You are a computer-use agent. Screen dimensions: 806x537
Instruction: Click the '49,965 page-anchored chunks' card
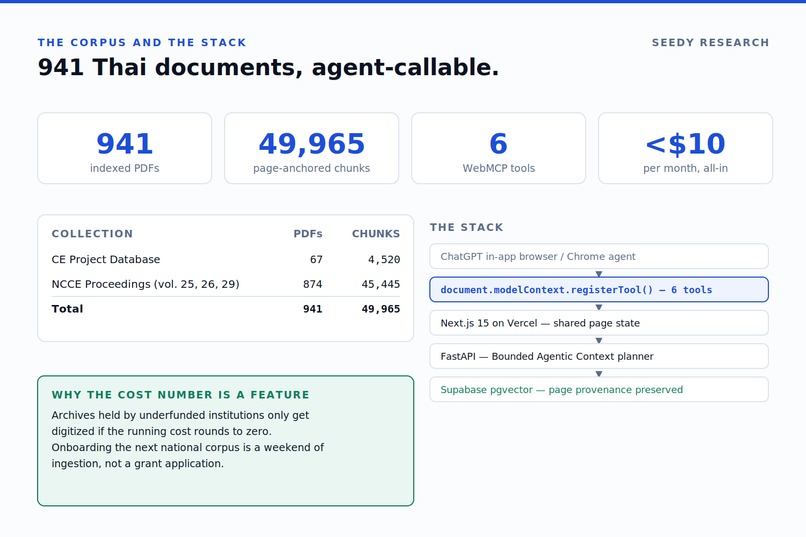pos(312,148)
